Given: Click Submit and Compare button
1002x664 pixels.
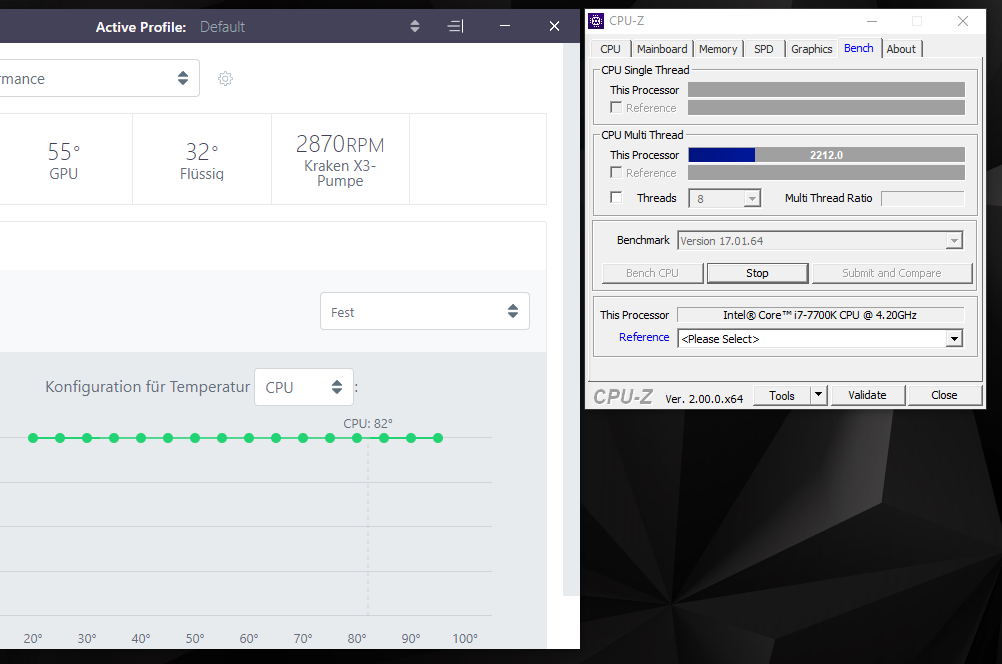Looking at the screenshot, I should 892,273.
